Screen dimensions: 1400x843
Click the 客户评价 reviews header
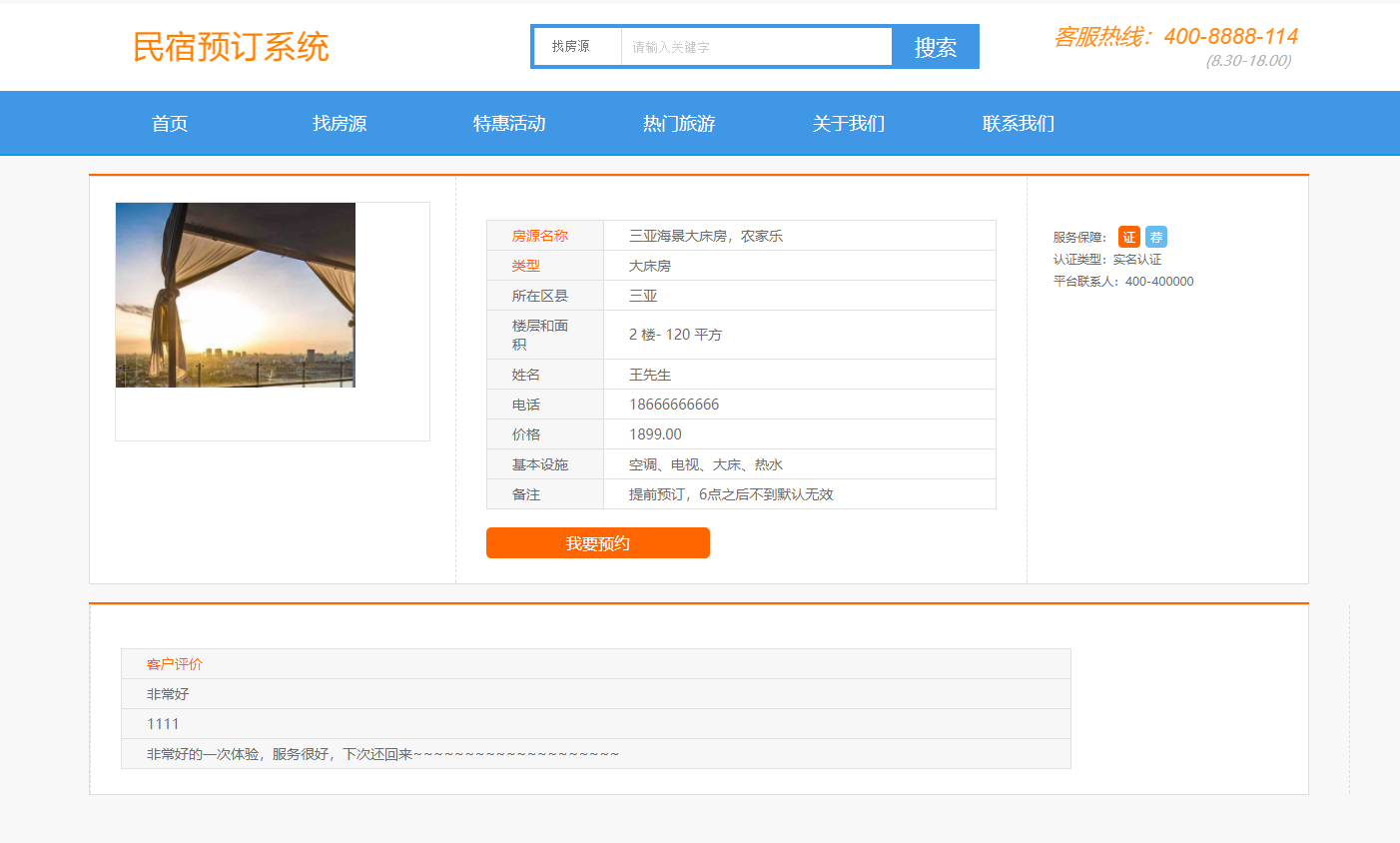click(175, 664)
